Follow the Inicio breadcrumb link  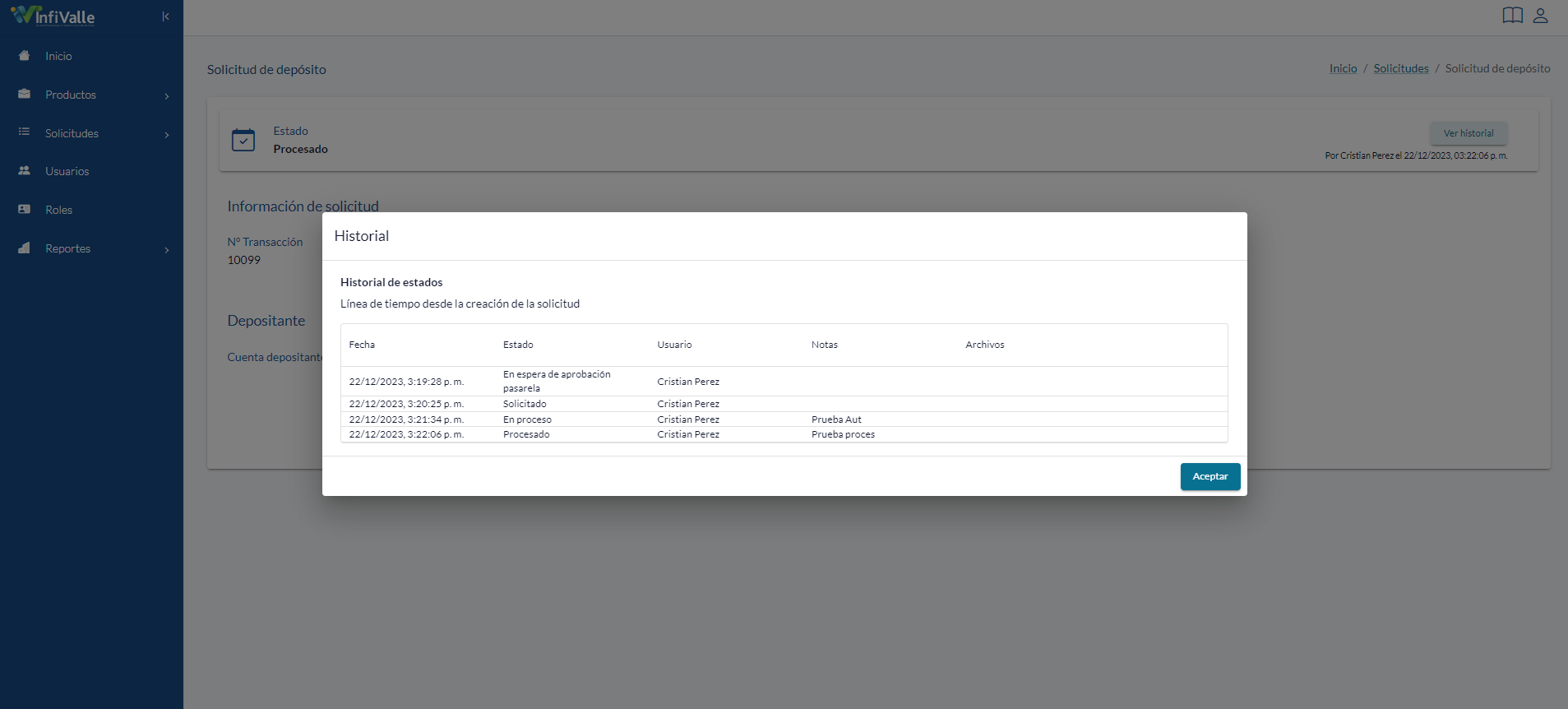(1344, 68)
